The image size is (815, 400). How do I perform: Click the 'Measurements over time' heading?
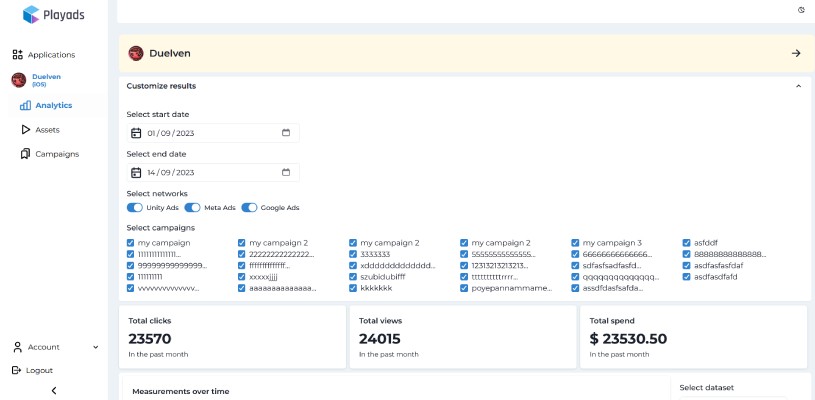pyautogui.click(x=180, y=391)
